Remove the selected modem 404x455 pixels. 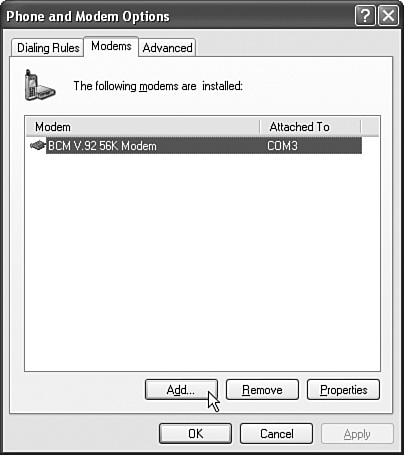[x=262, y=390]
